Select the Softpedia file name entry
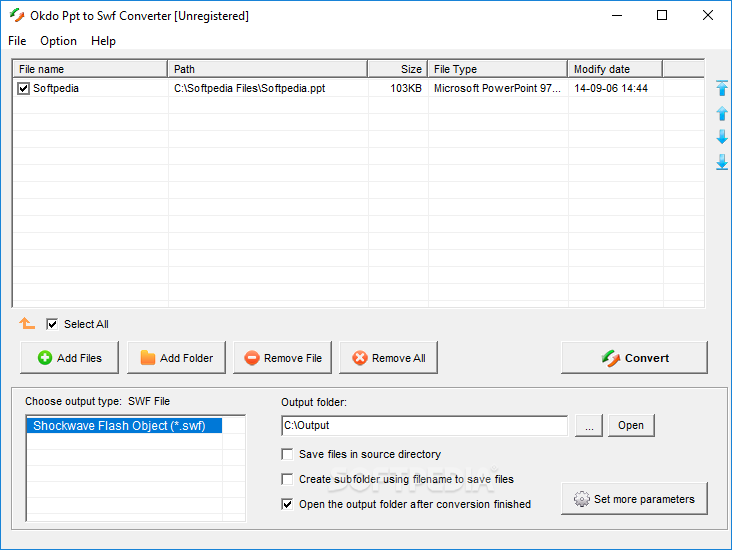 coord(56,88)
